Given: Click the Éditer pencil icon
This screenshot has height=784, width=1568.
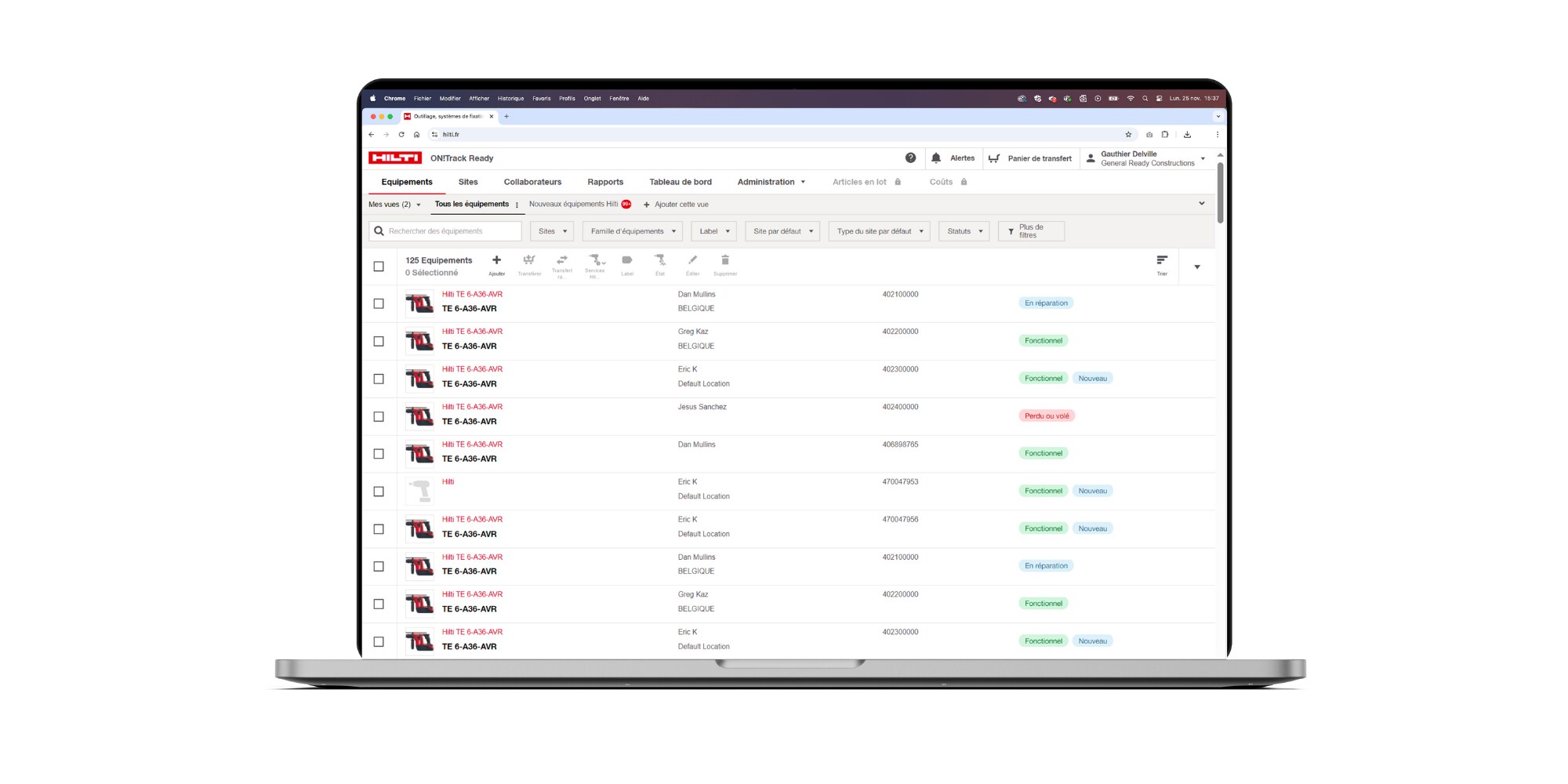Looking at the screenshot, I should (x=692, y=261).
